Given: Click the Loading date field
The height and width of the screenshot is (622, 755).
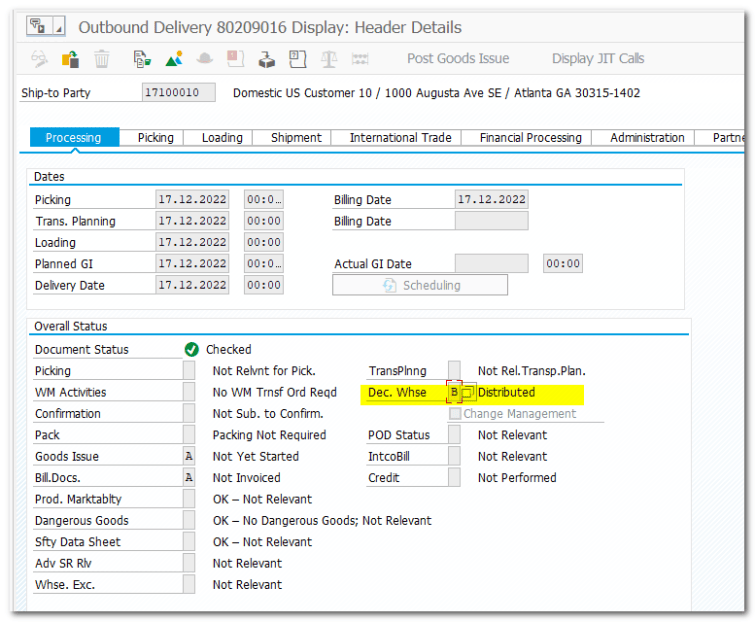Looking at the screenshot, I should pyautogui.click(x=192, y=242).
